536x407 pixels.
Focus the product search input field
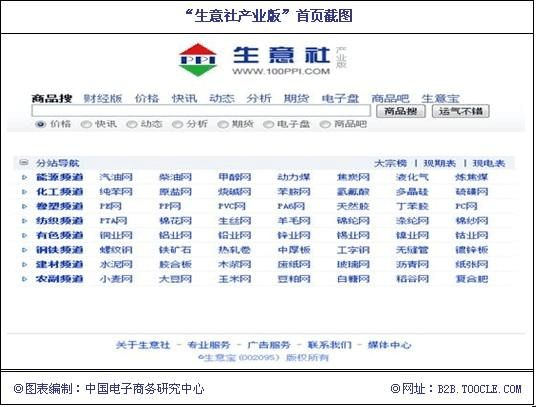pyautogui.click(x=201, y=111)
